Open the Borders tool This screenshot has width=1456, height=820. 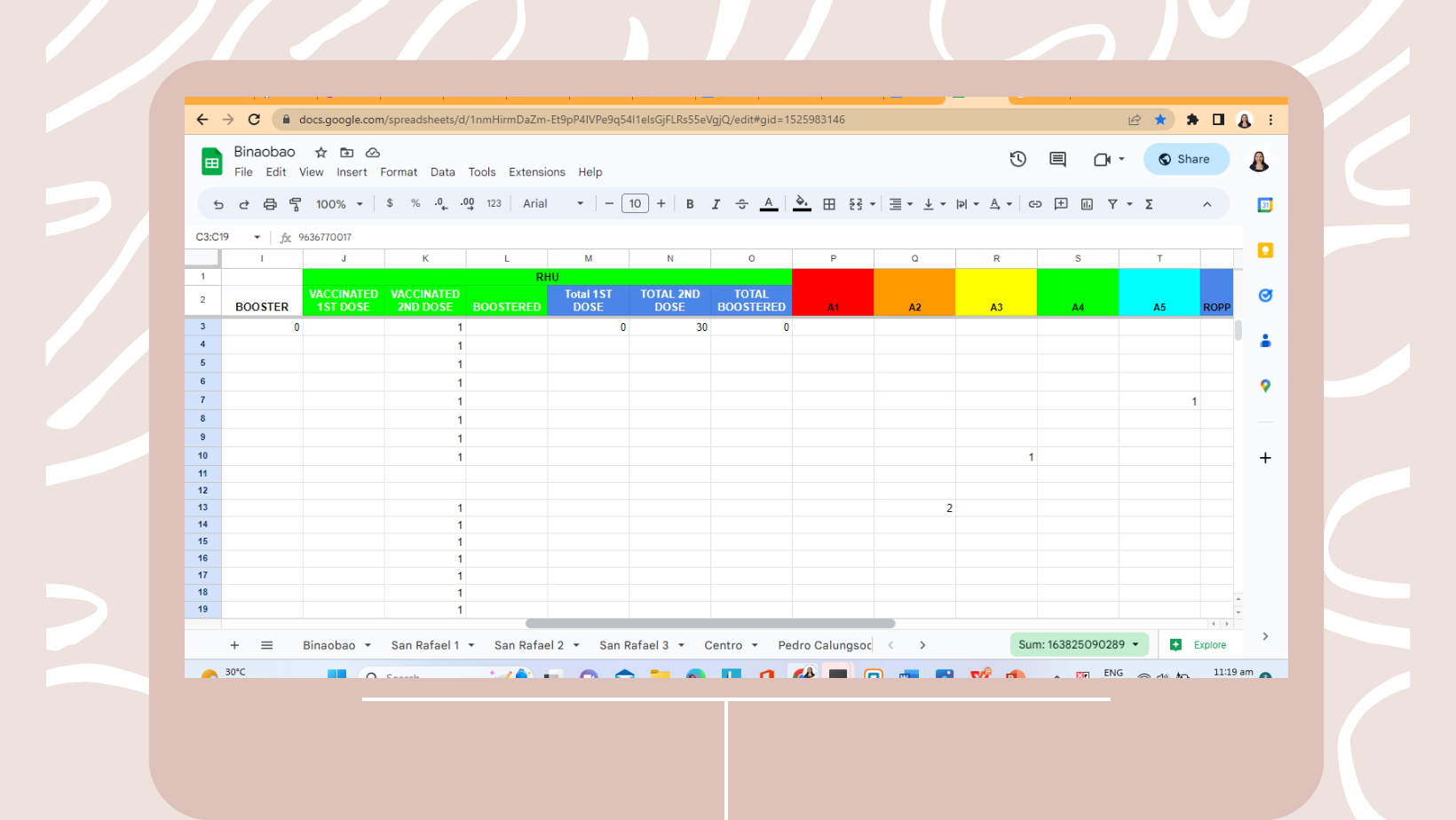tap(829, 204)
